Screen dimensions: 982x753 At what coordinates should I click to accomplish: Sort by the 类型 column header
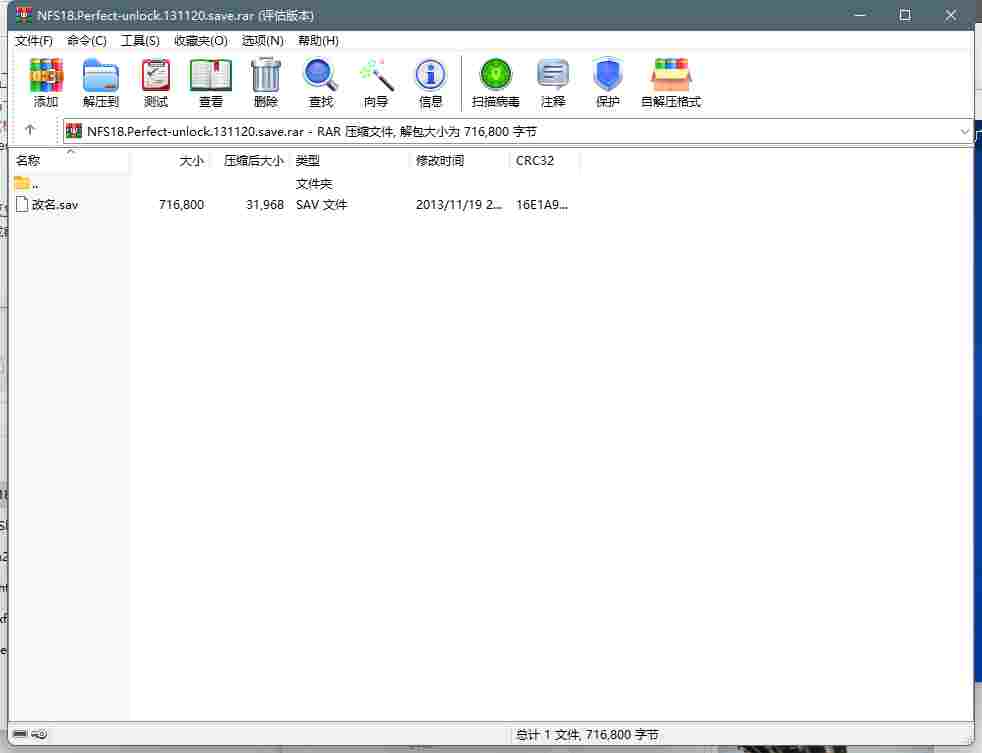click(350, 161)
